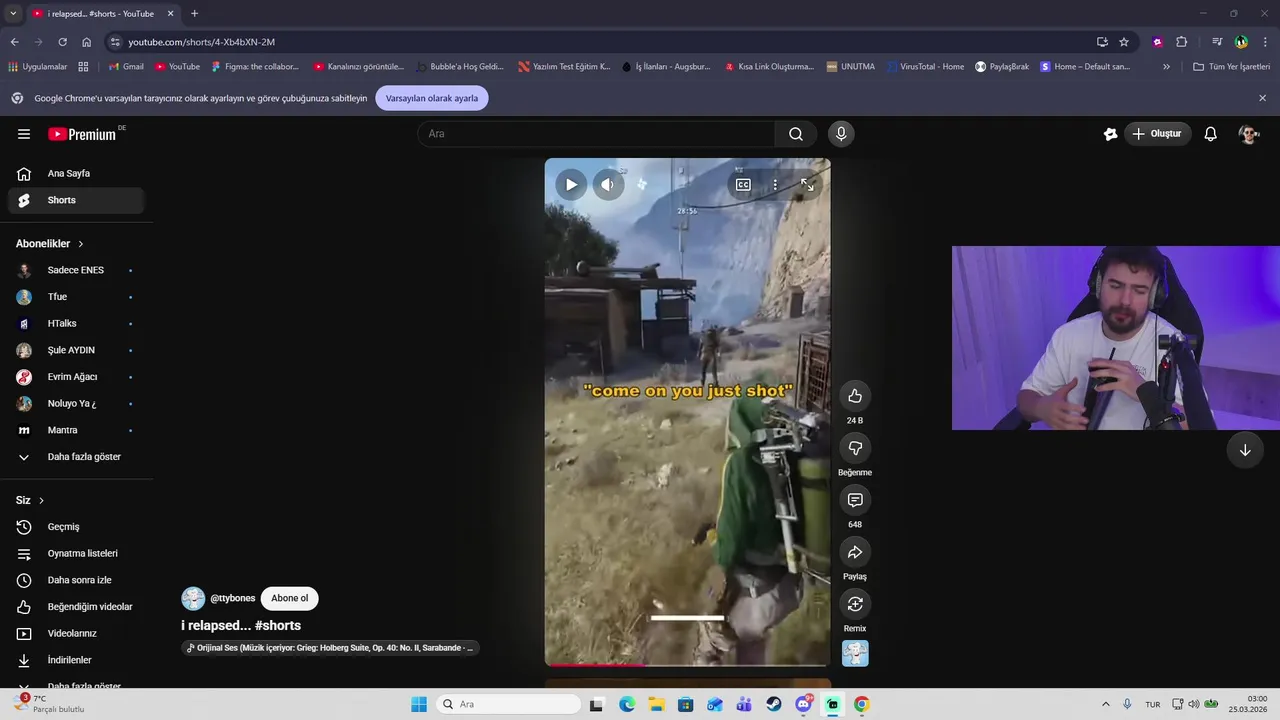Image resolution: width=1280 pixels, height=720 pixels.
Task: Remix this Short
Action: pos(855,604)
